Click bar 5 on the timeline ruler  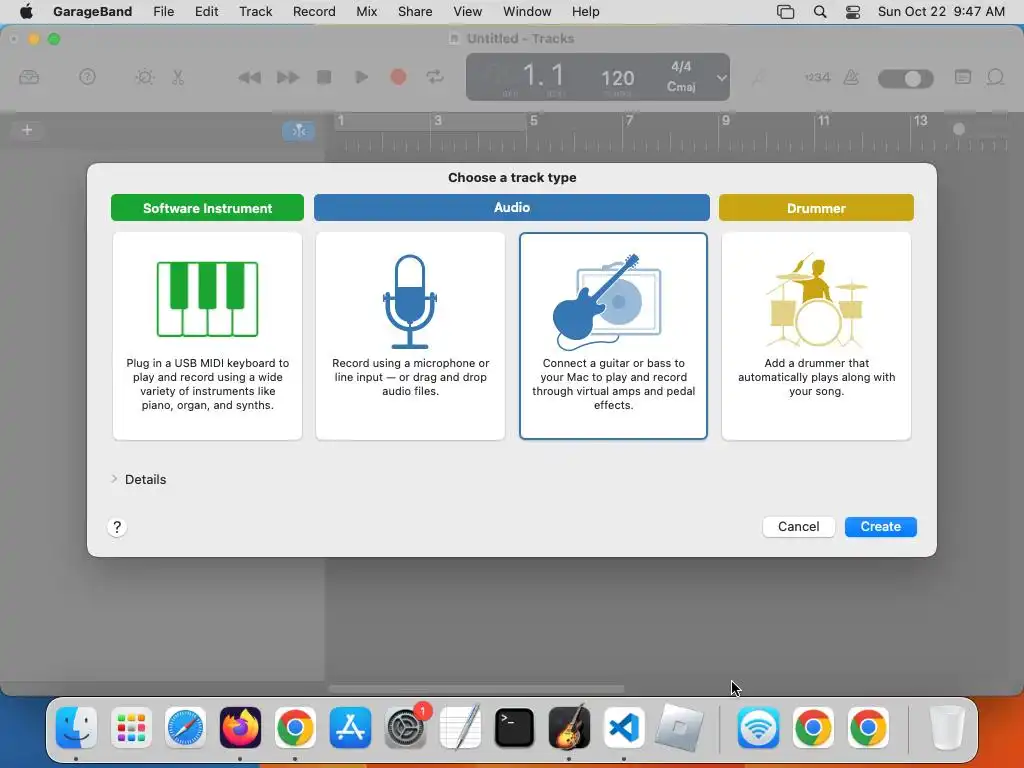534,120
